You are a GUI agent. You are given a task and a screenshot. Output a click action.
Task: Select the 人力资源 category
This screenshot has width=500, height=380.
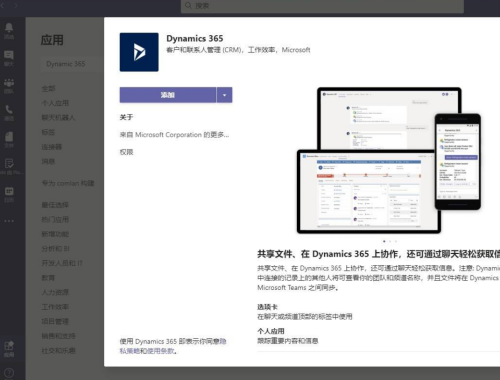55,292
